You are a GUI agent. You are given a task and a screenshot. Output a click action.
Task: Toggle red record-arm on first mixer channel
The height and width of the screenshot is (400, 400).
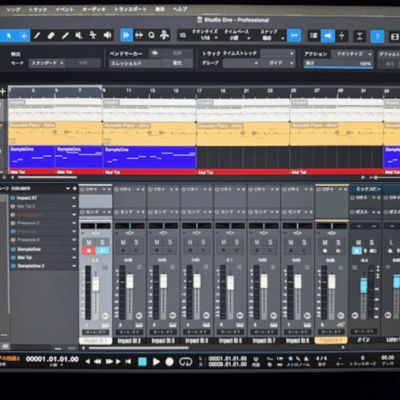(x=89, y=250)
